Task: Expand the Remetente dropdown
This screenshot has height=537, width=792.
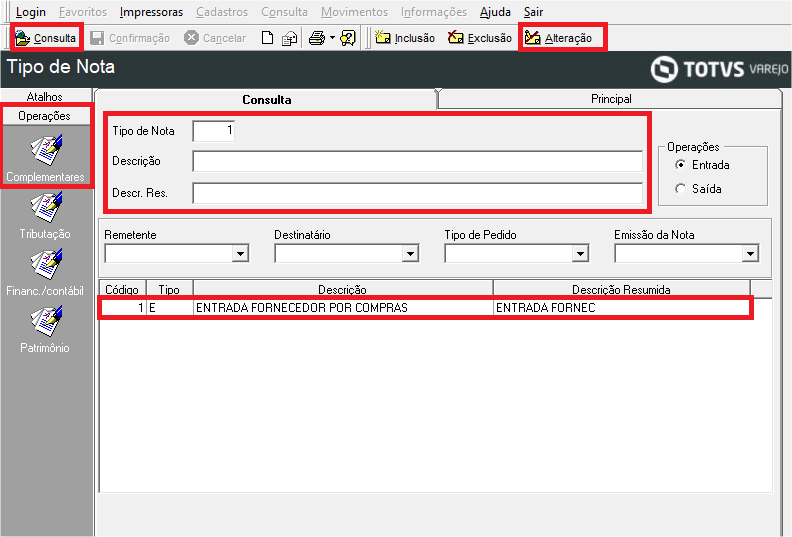Action: [x=240, y=253]
